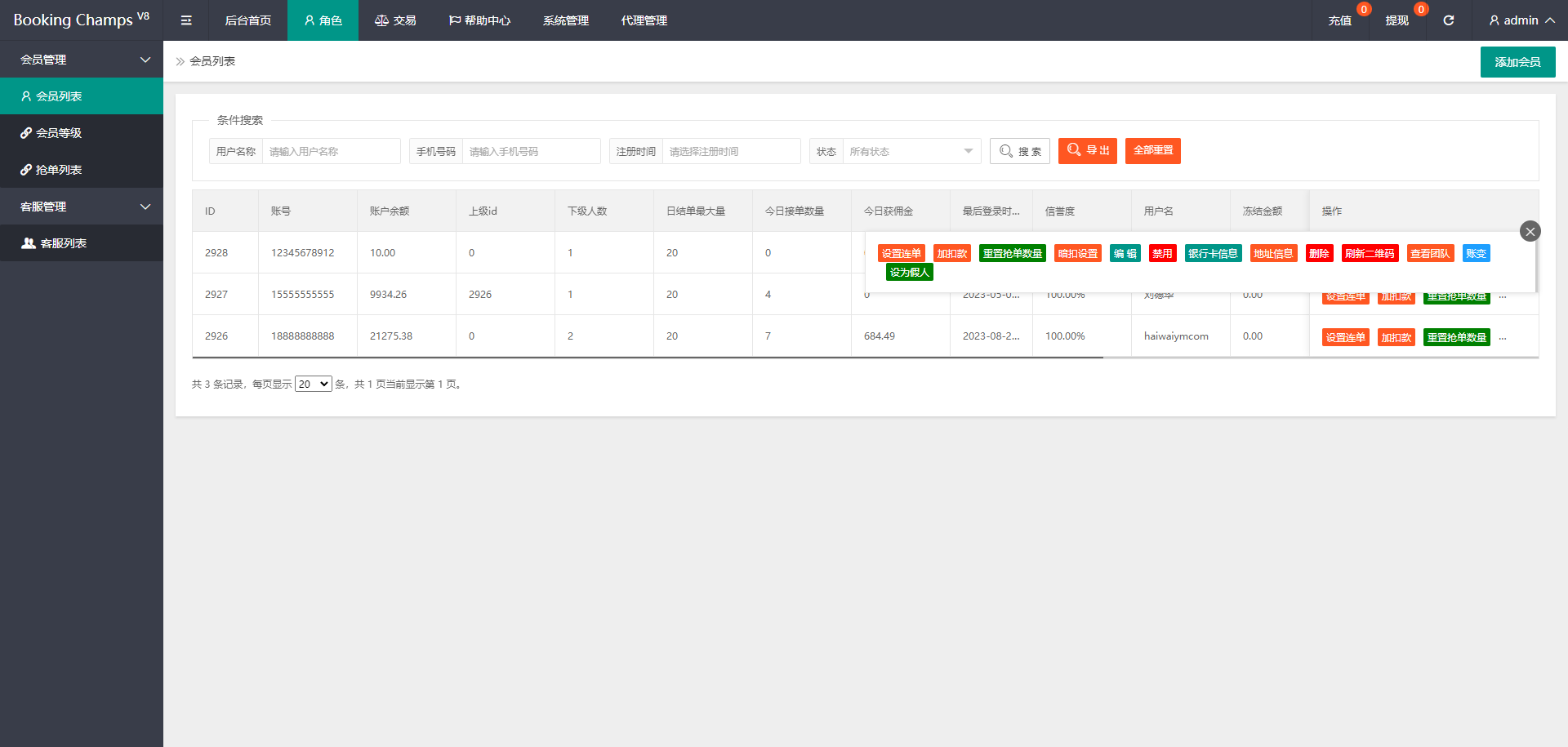This screenshot has height=747, width=1568.
Task: Open 会员等级 in the sidebar
Action: [59, 133]
